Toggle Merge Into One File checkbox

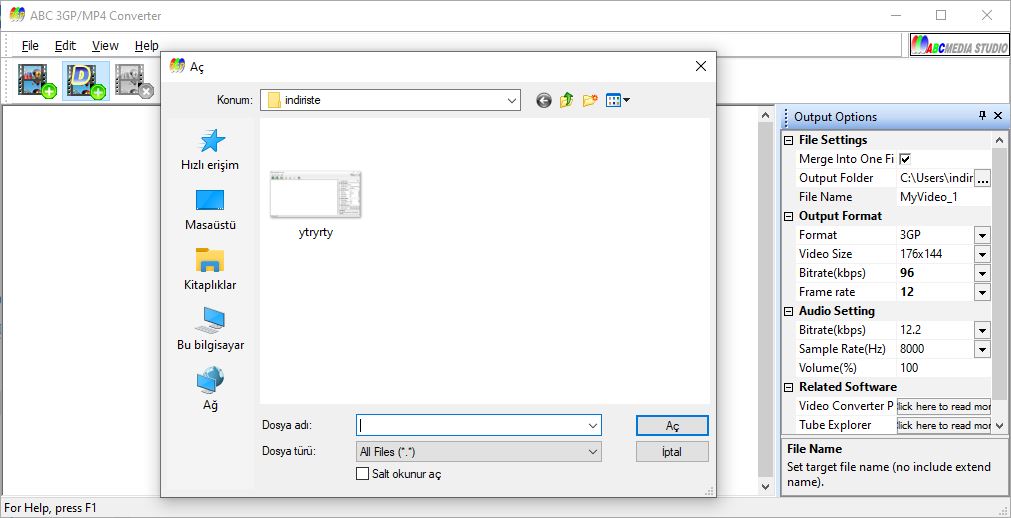pos(905,159)
